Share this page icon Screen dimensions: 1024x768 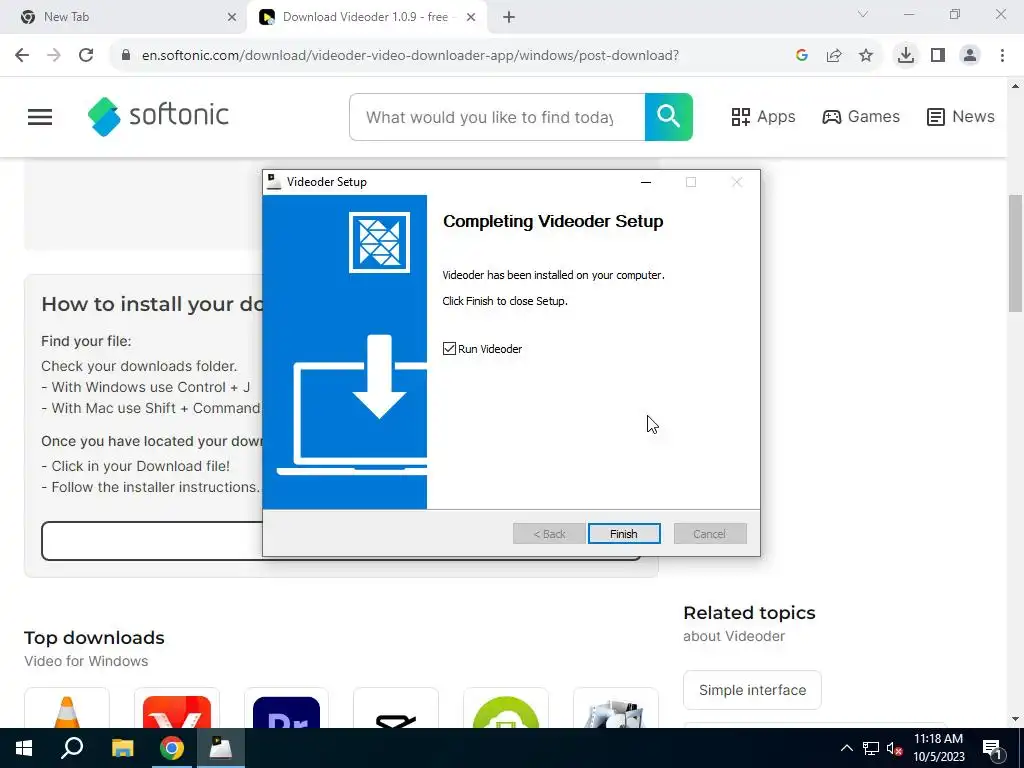tap(834, 55)
